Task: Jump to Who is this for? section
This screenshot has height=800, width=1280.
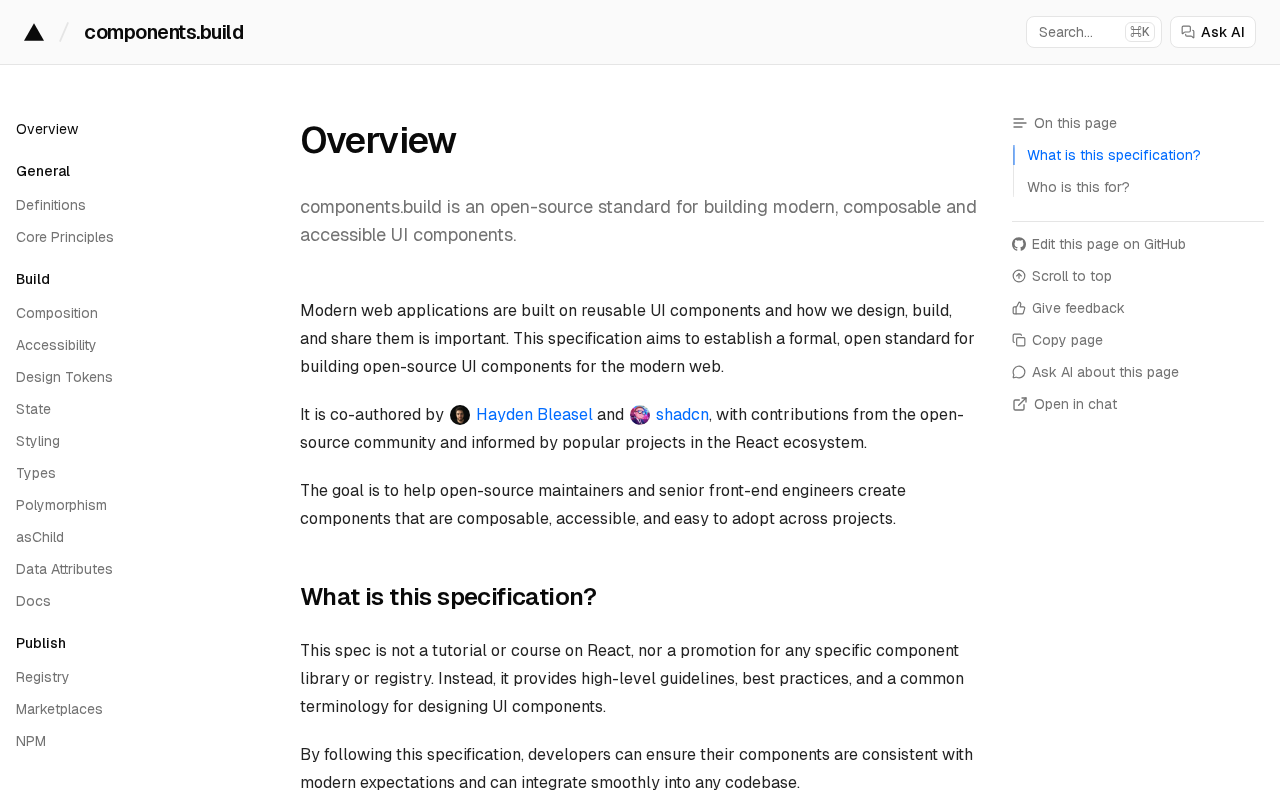Action: coord(1078,187)
